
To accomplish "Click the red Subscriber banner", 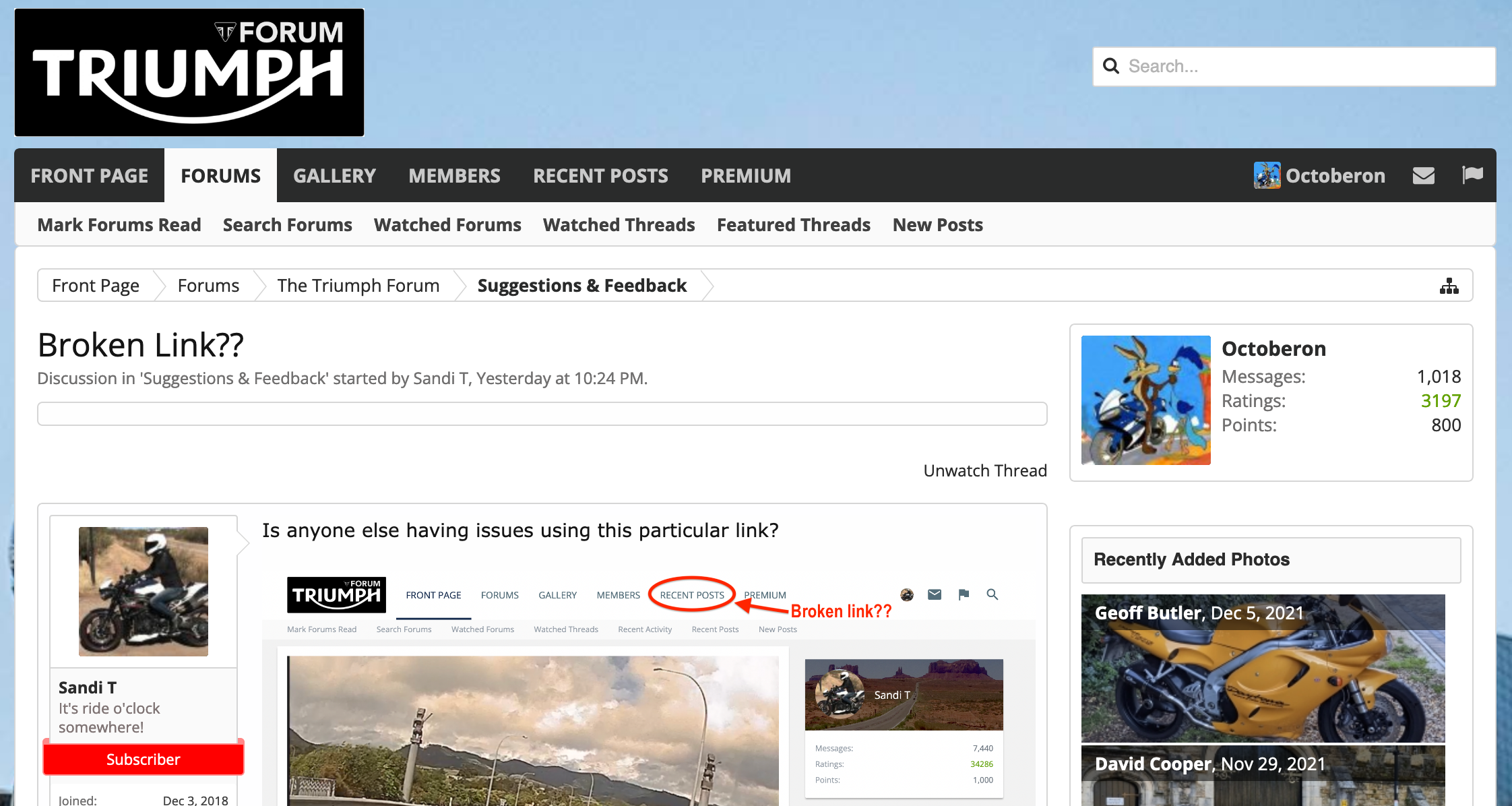I will (143, 759).
